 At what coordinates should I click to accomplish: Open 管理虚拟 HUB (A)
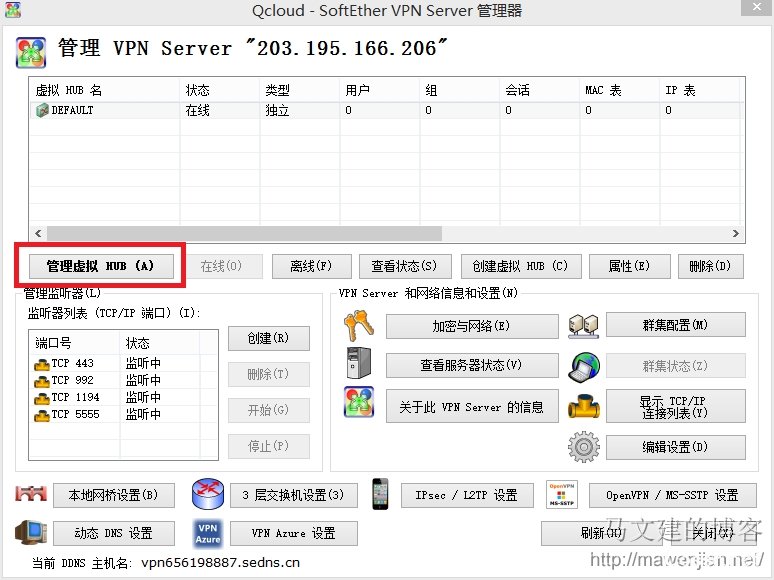(x=101, y=267)
